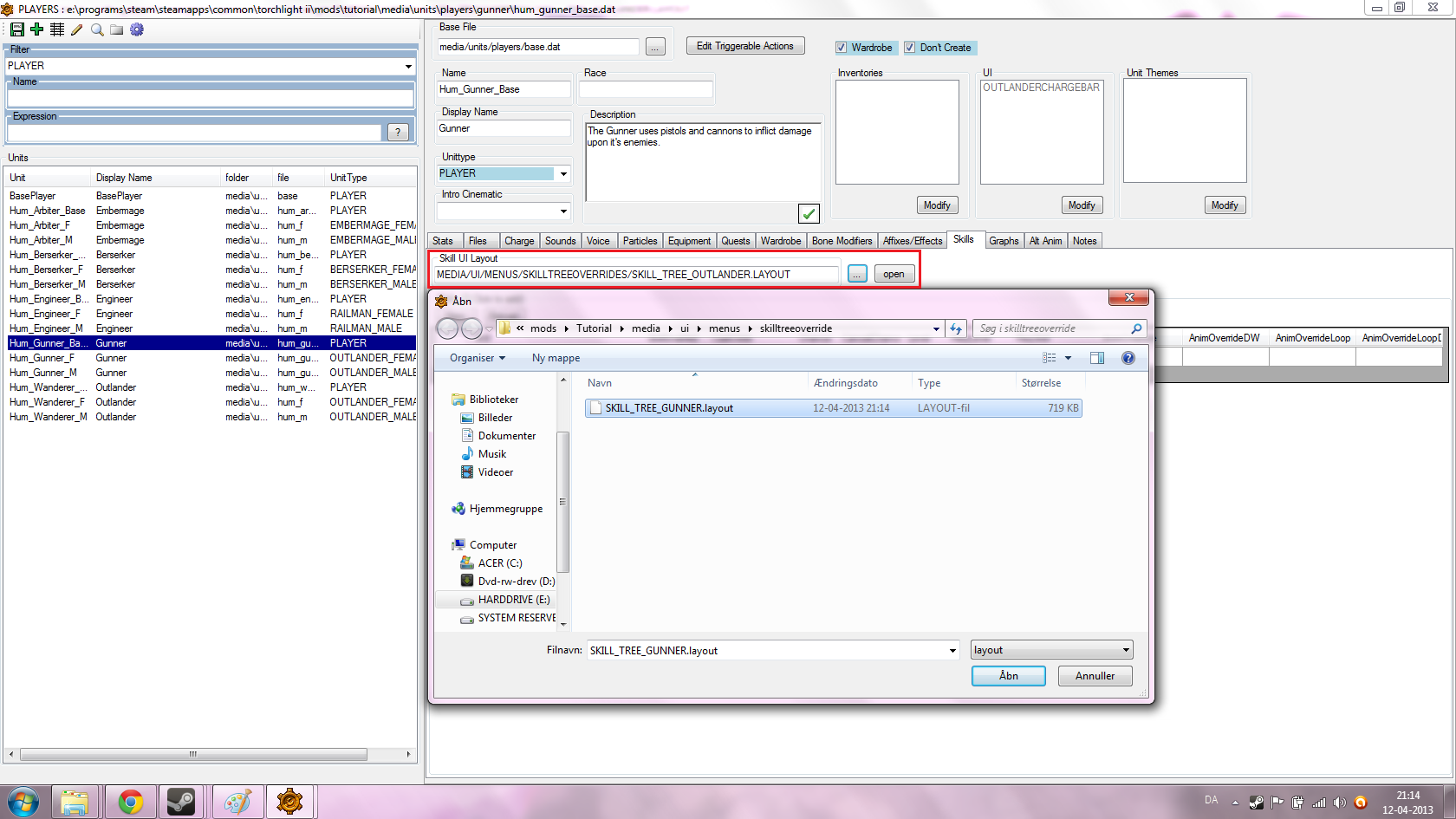Click the grid table view icon
1456x819 pixels.
tap(57, 29)
